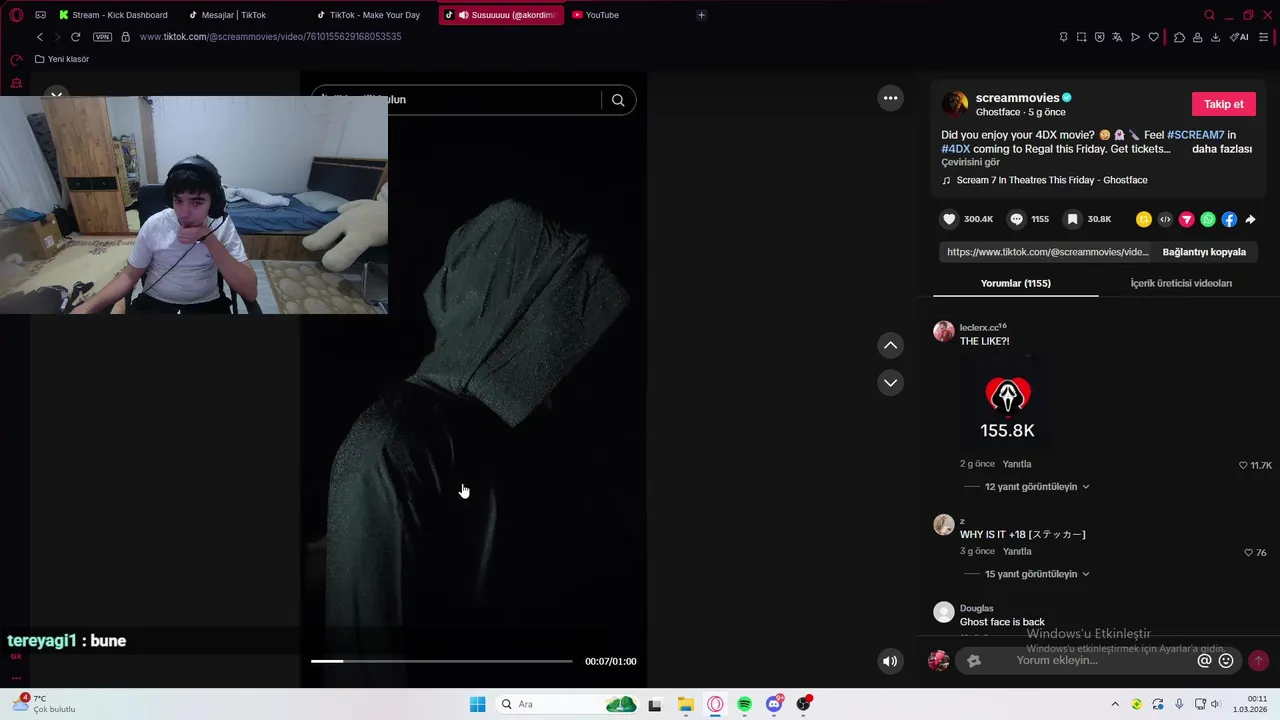The height and width of the screenshot is (720, 1280).
Task: Open the Yeni klasör bookmarks folder
Action: (x=62, y=59)
